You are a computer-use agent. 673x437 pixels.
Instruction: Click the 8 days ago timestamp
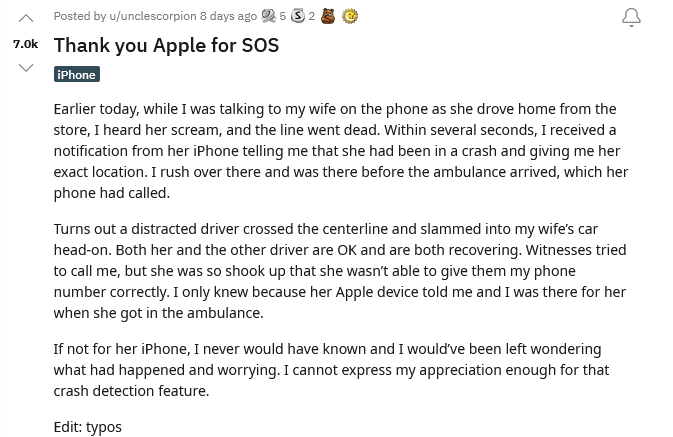[228, 16]
